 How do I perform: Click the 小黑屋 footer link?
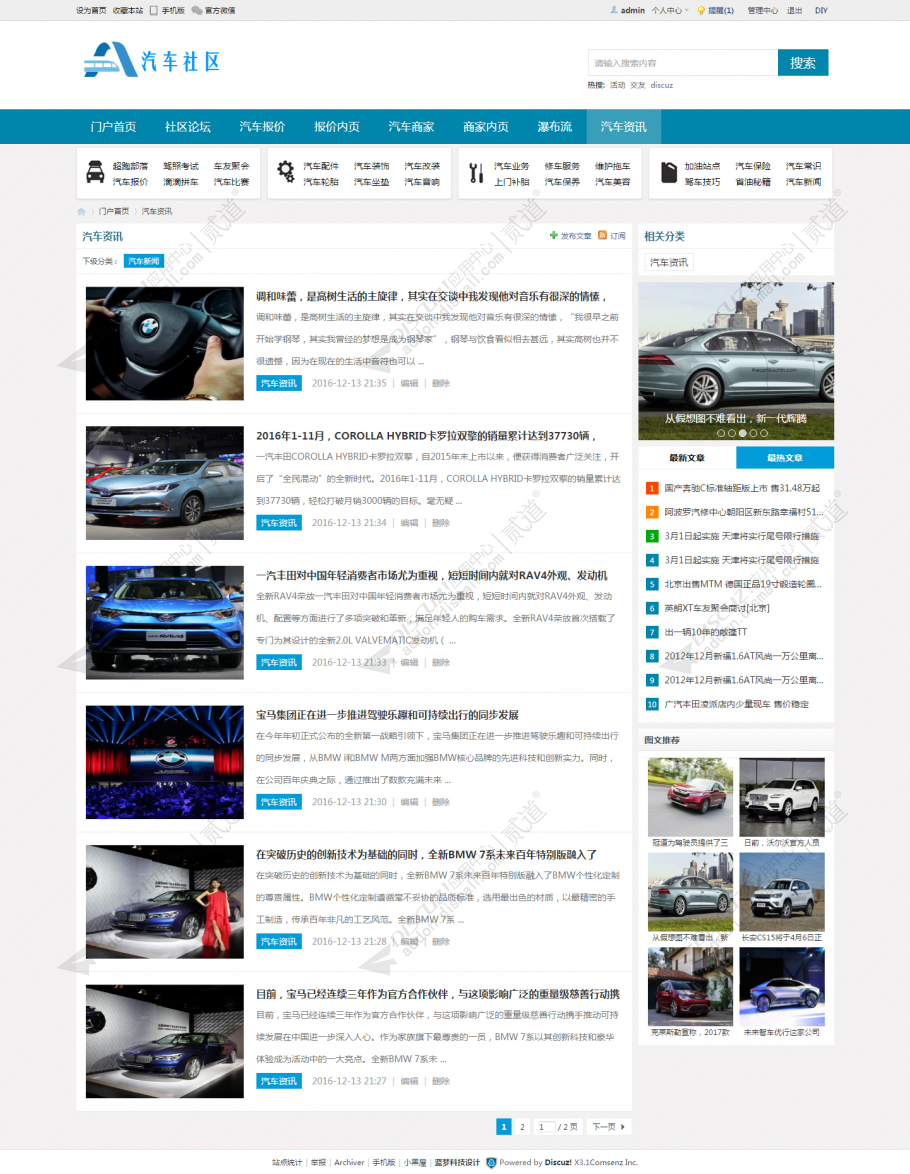[x=415, y=1163]
